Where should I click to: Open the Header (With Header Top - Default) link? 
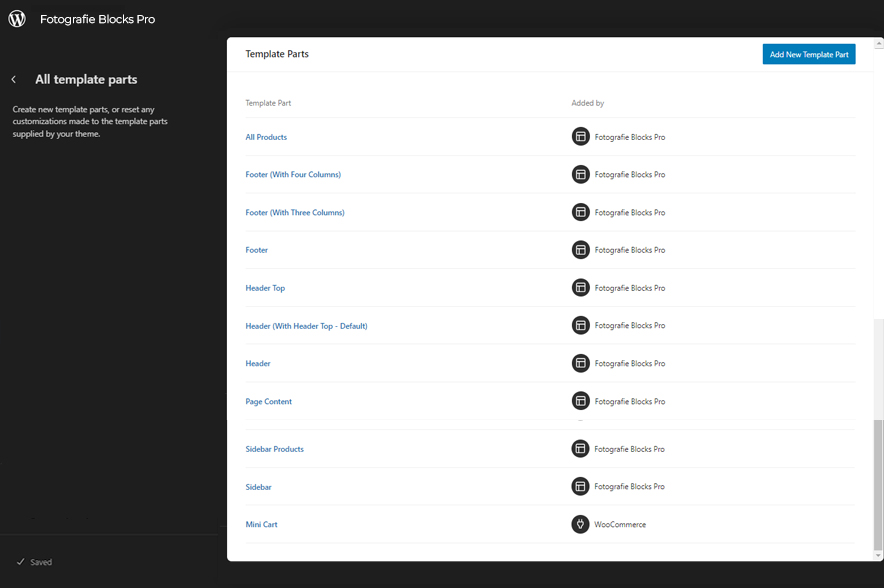point(306,326)
